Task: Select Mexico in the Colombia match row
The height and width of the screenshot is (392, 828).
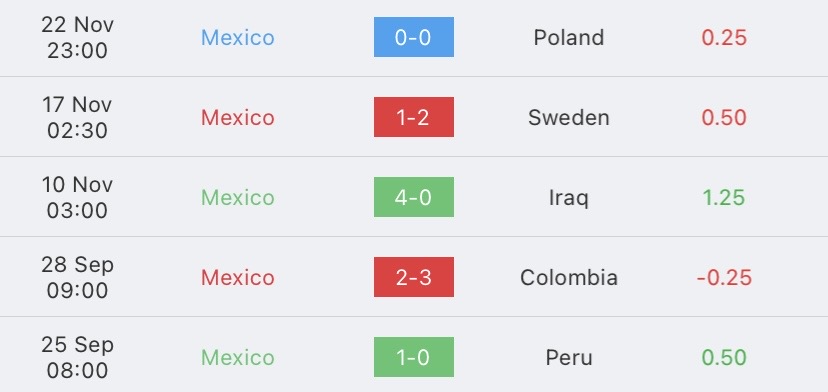Action: [238, 277]
